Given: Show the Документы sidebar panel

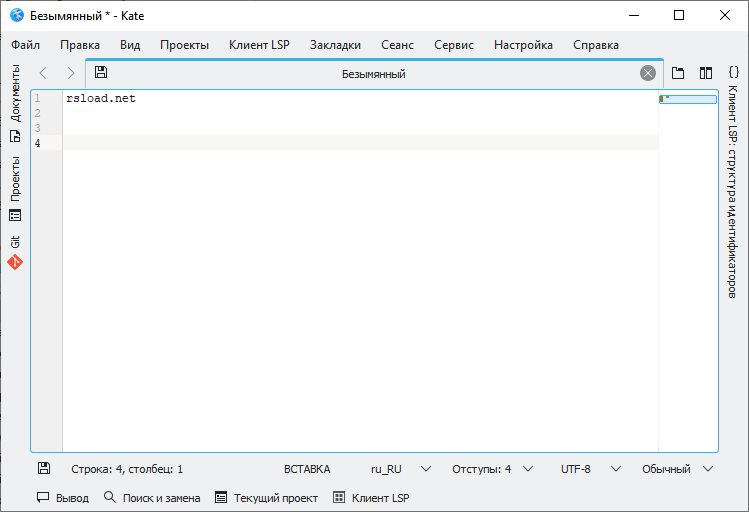Looking at the screenshot, I should [x=15, y=93].
